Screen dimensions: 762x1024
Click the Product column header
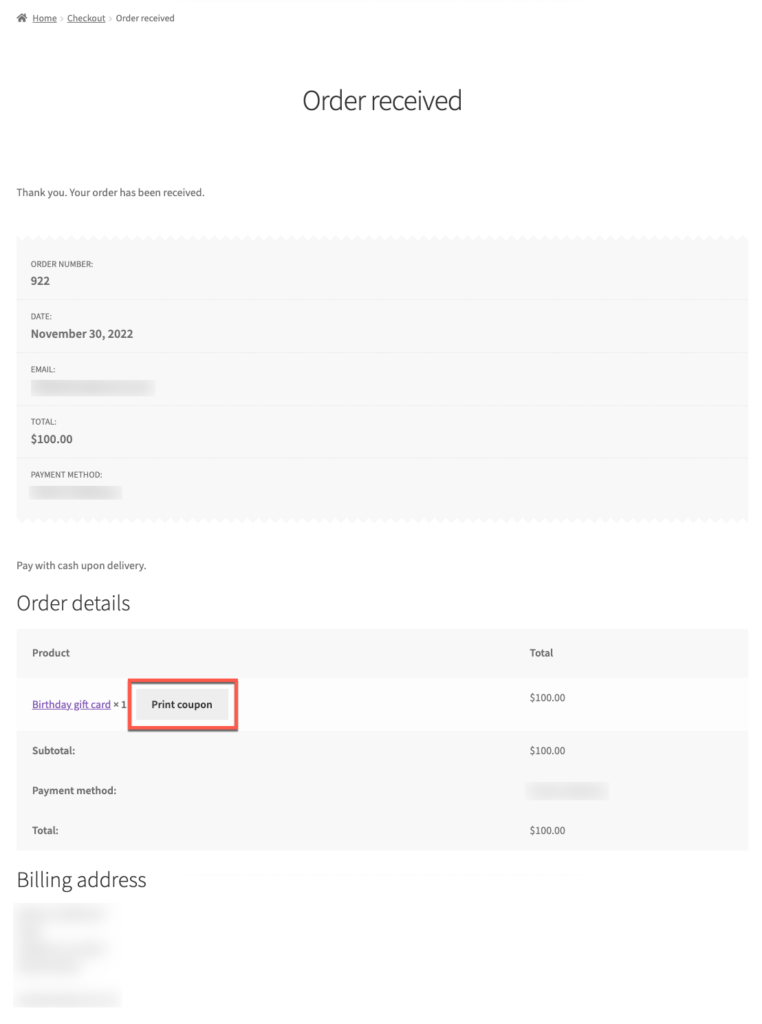[x=51, y=653]
